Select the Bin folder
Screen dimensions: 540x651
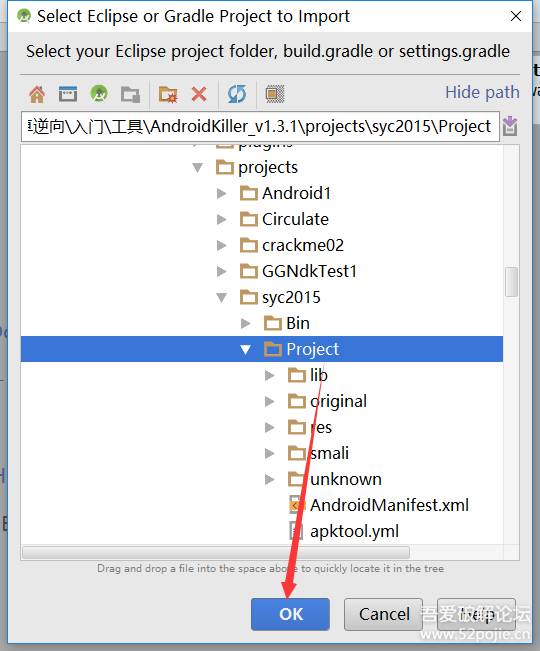pyautogui.click(x=287, y=323)
